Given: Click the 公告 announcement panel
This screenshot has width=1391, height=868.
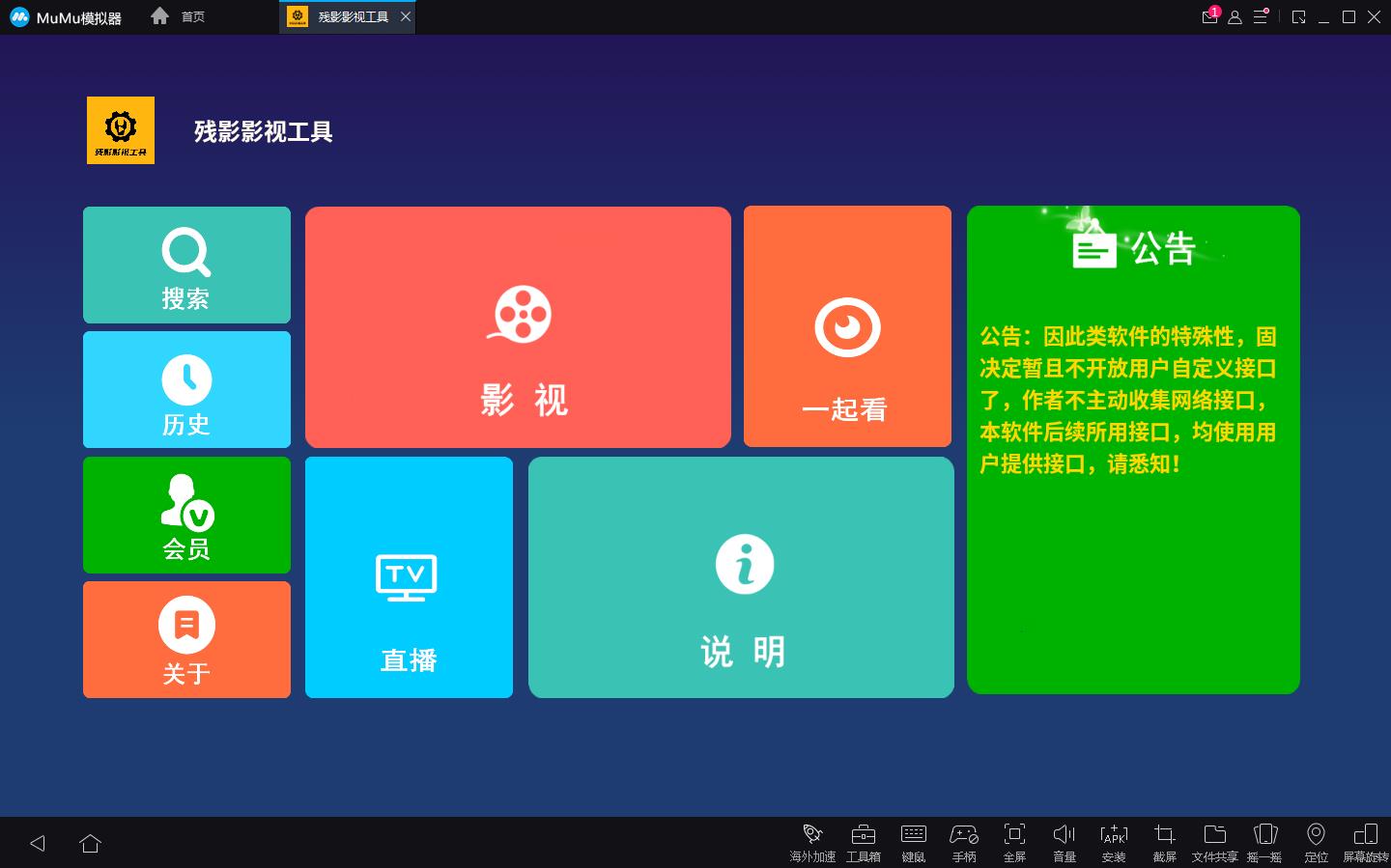Looking at the screenshot, I should pyautogui.click(x=1133, y=450).
